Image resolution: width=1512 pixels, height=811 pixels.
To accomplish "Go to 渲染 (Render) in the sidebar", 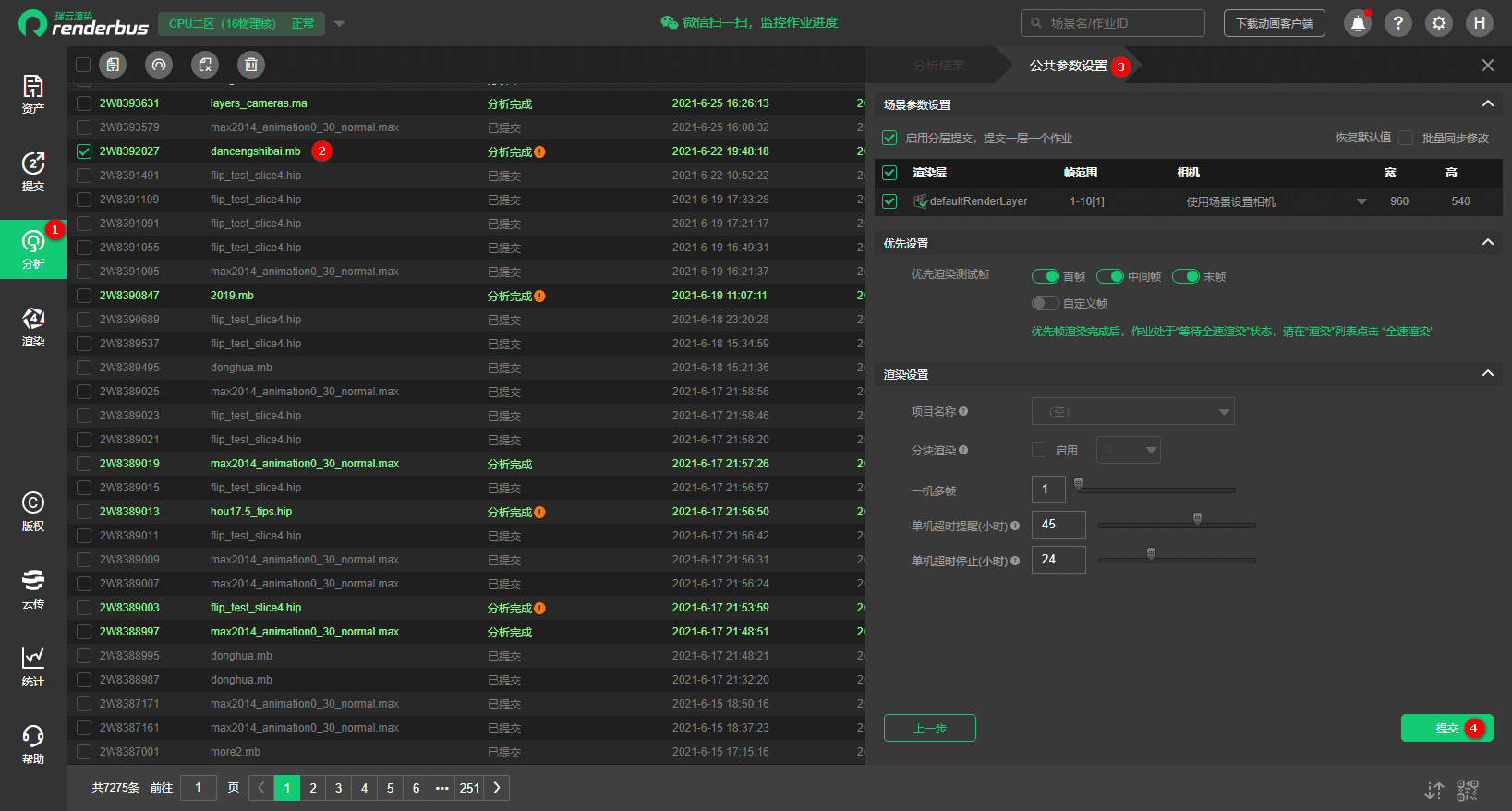I will click(x=33, y=327).
